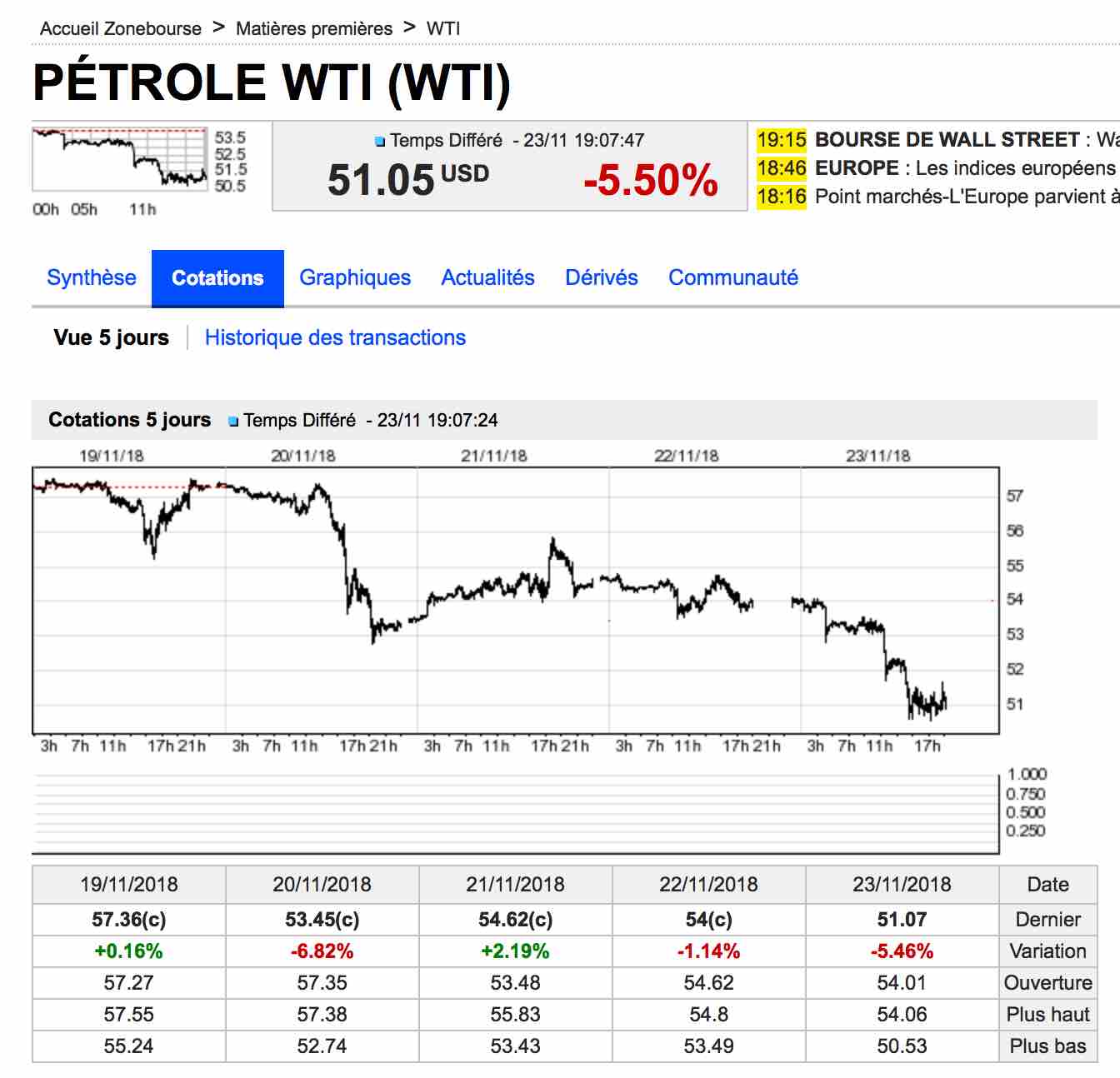Screen dimensions: 1120x1078
Task: Click the 20/11/2018 column header in table
Action: (322, 884)
